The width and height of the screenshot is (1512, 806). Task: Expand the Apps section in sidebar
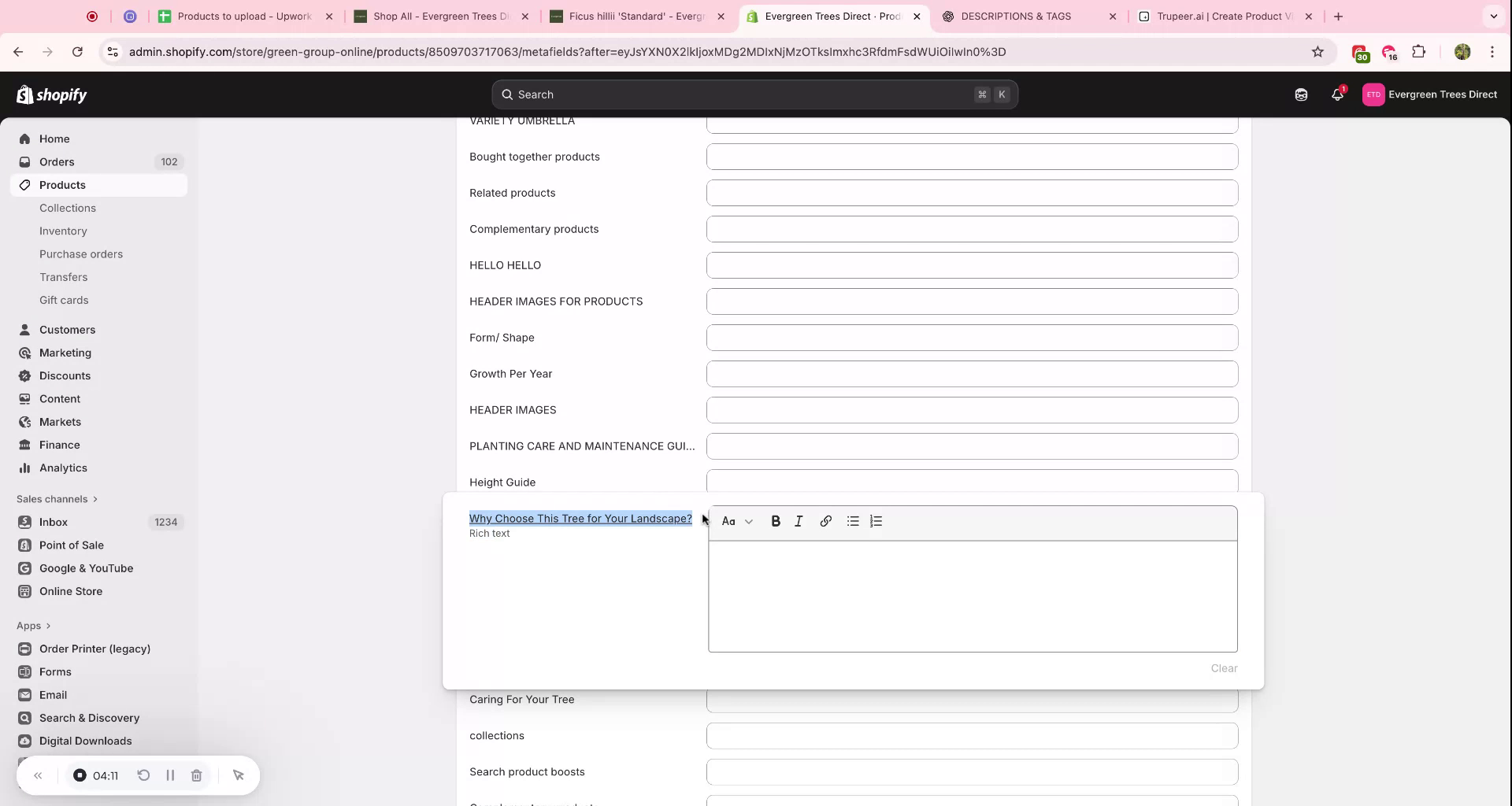click(x=34, y=625)
